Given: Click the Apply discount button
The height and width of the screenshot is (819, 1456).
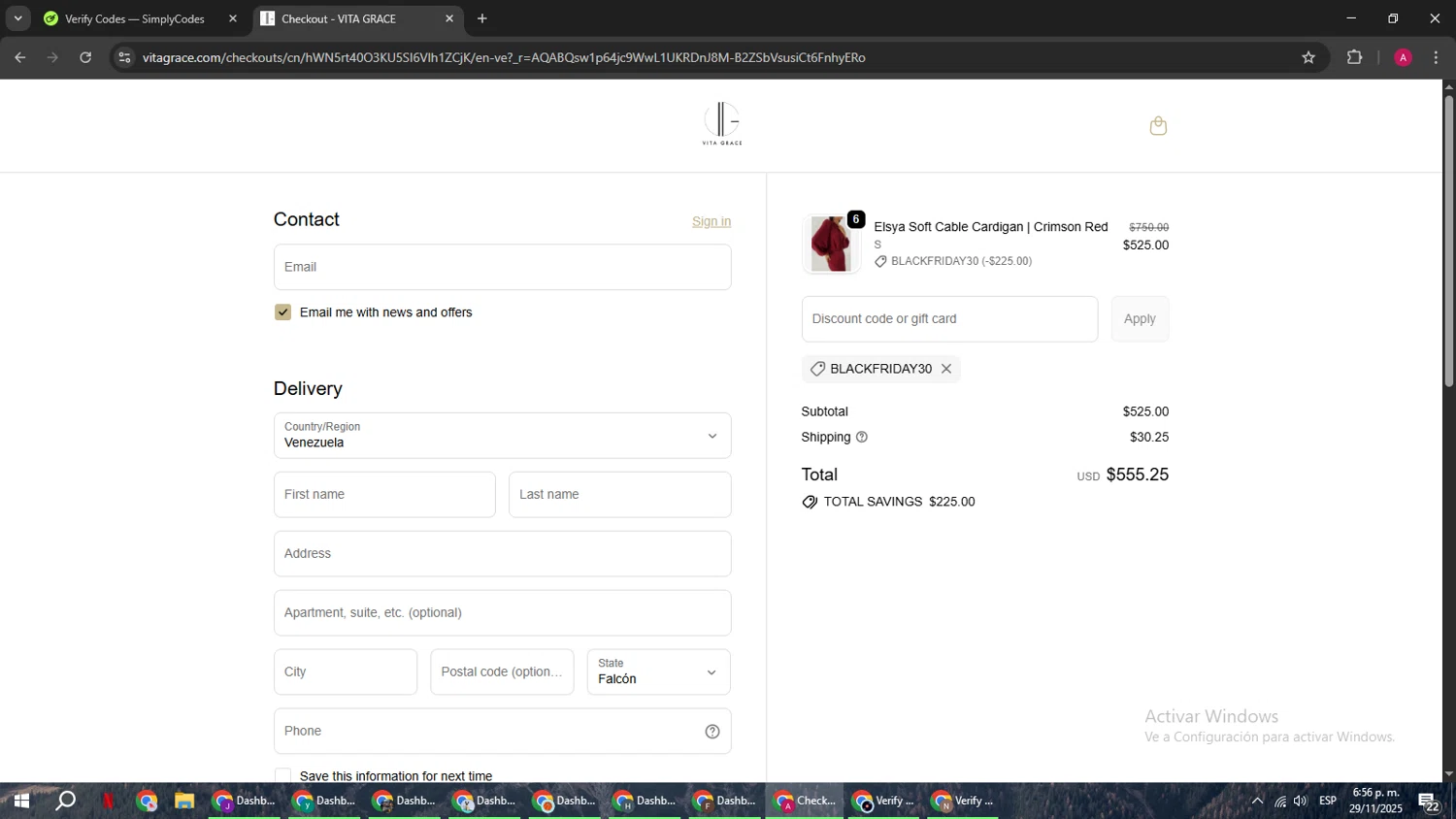Looking at the screenshot, I should pyautogui.click(x=1140, y=319).
